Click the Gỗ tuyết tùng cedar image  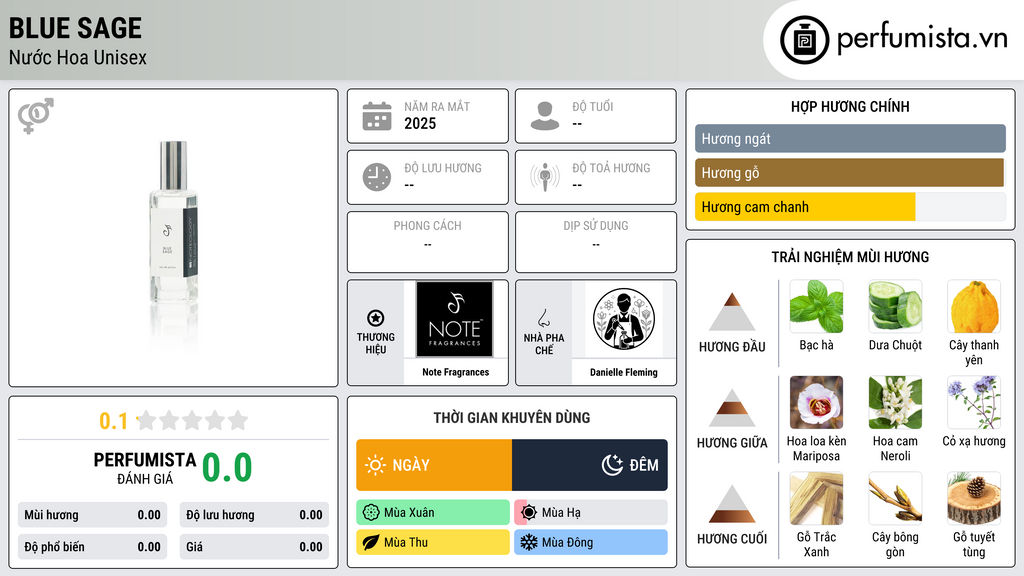(x=974, y=499)
